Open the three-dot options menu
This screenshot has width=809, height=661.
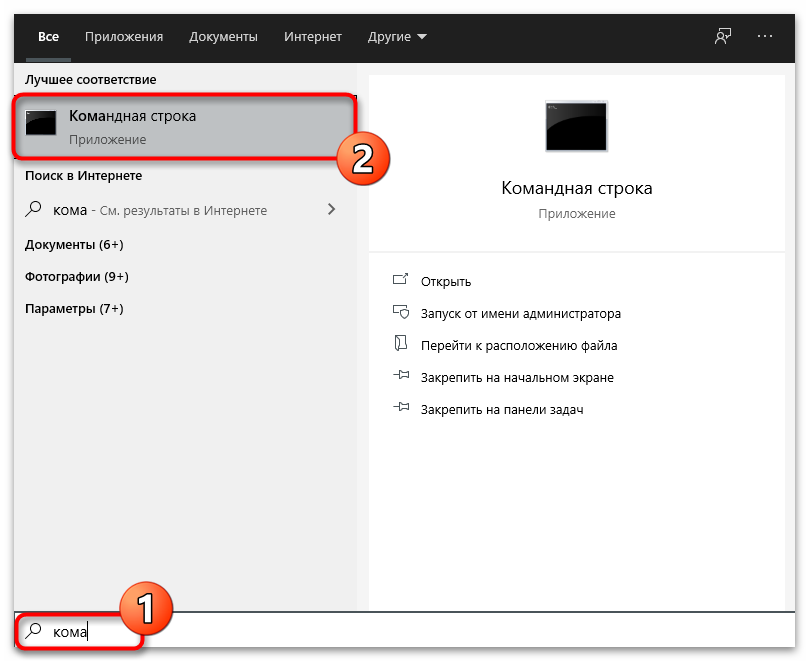click(x=765, y=36)
